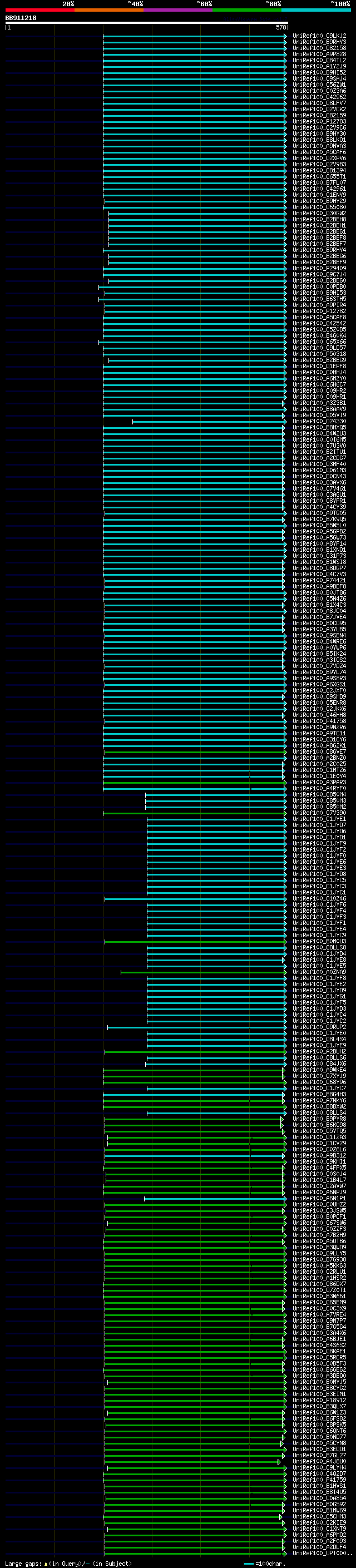The height and width of the screenshot is (1568, 356).
Task: Select the label UniRef100_C1JYE1
Action: point(319,819)
